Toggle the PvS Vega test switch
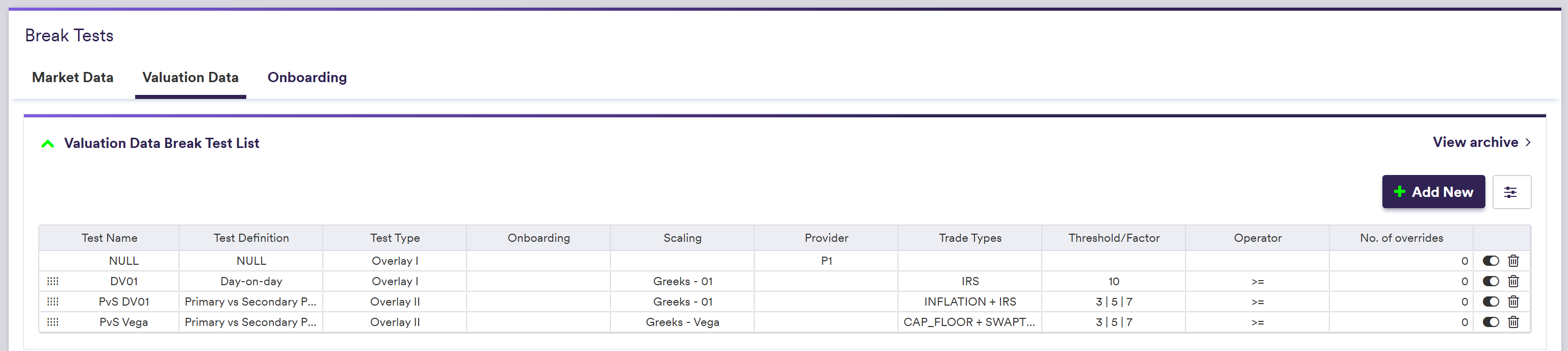This screenshot has width=1568, height=351. pyautogui.click(x=1490, y=322)
